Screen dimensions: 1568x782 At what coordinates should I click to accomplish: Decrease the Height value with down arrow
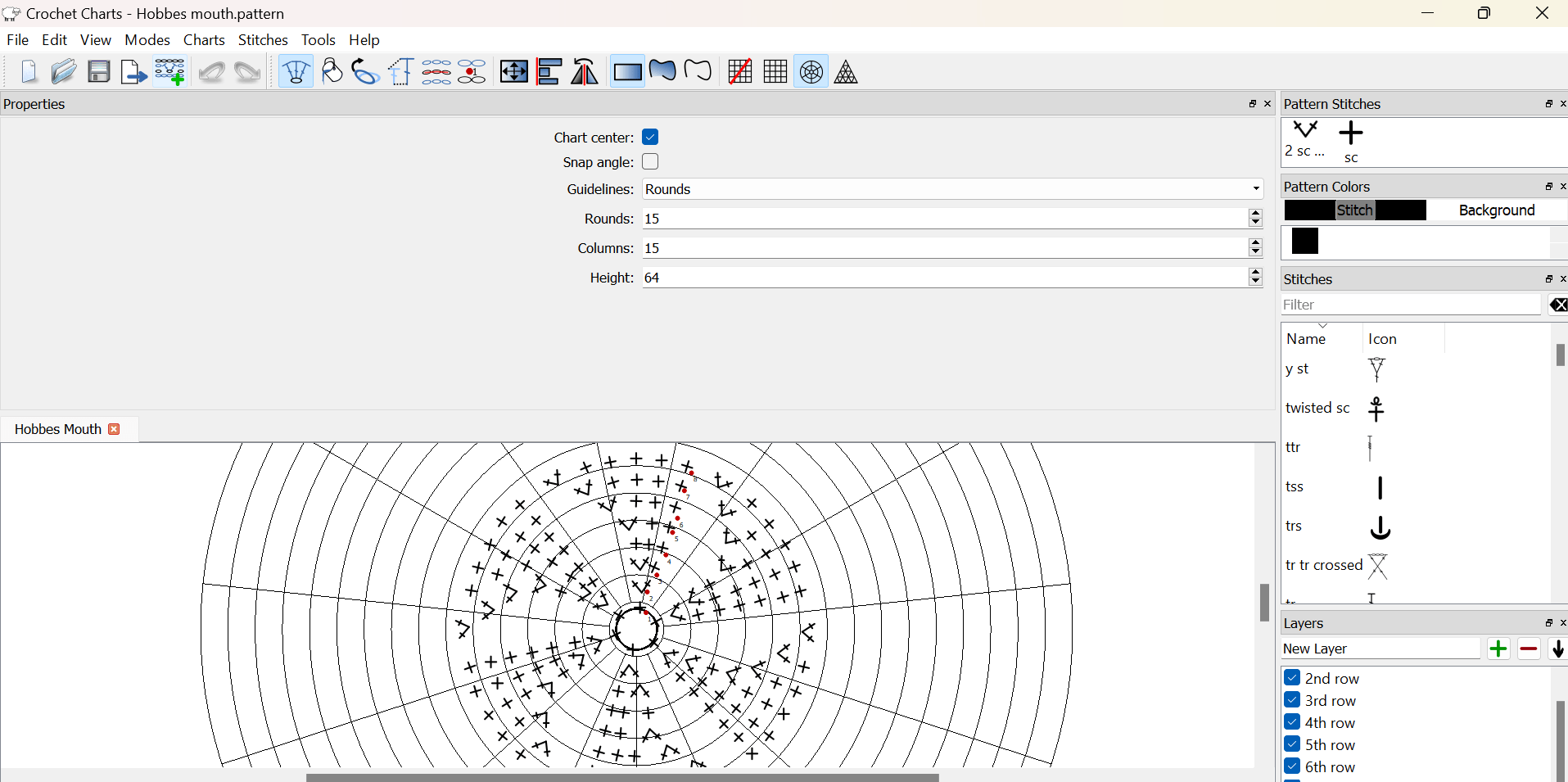pos(1255,283)
